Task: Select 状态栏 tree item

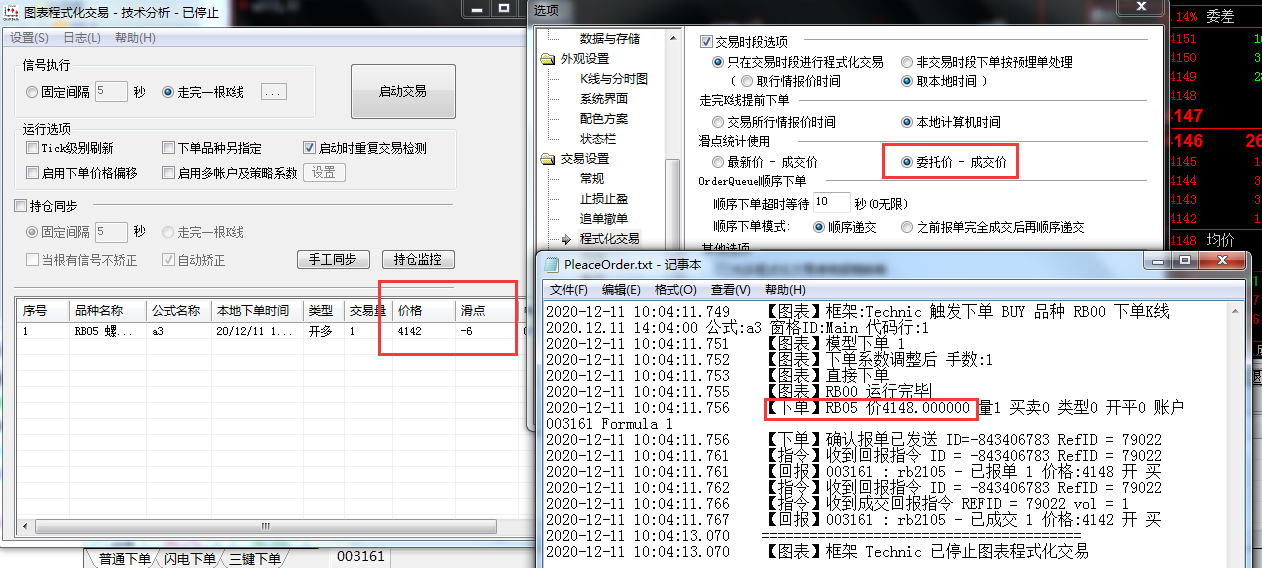Action: point(597,139)
